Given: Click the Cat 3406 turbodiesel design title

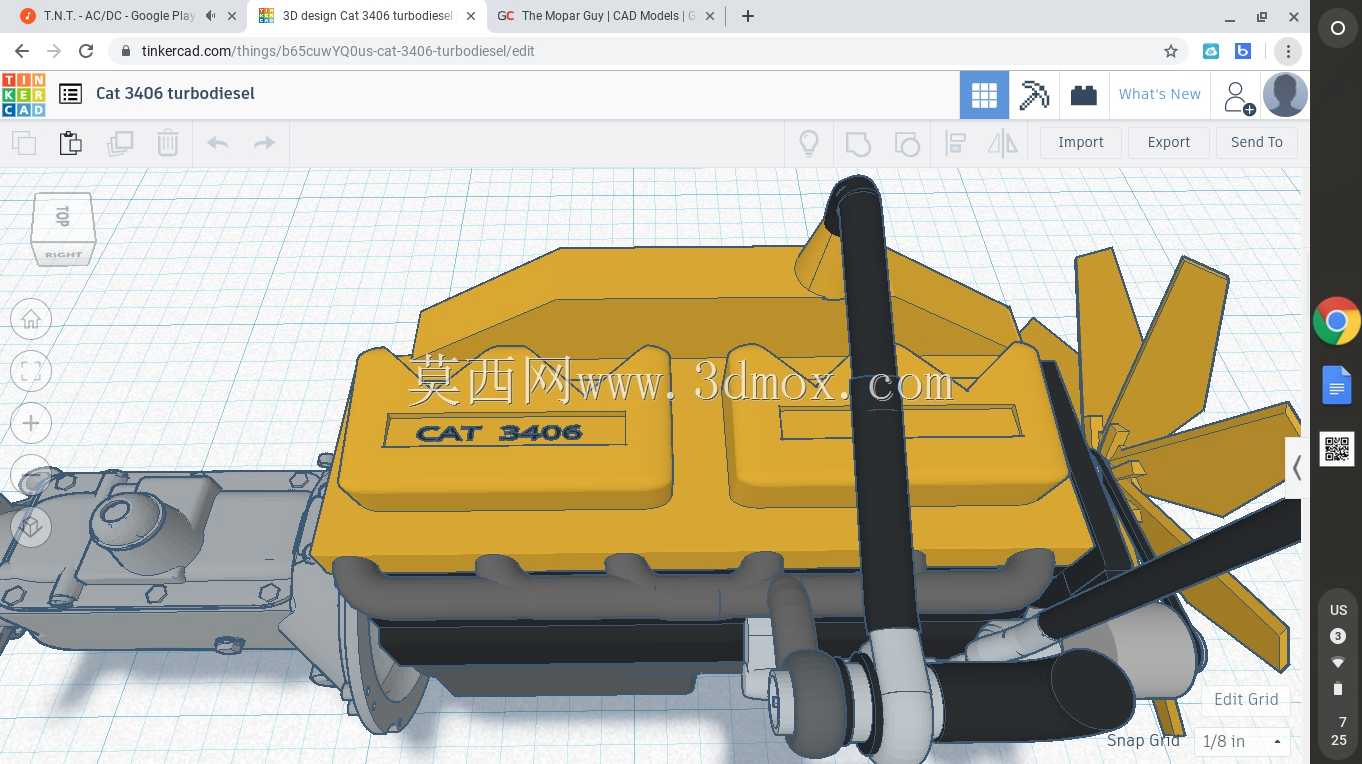Looking at the screenshot, I should [175, 93].
